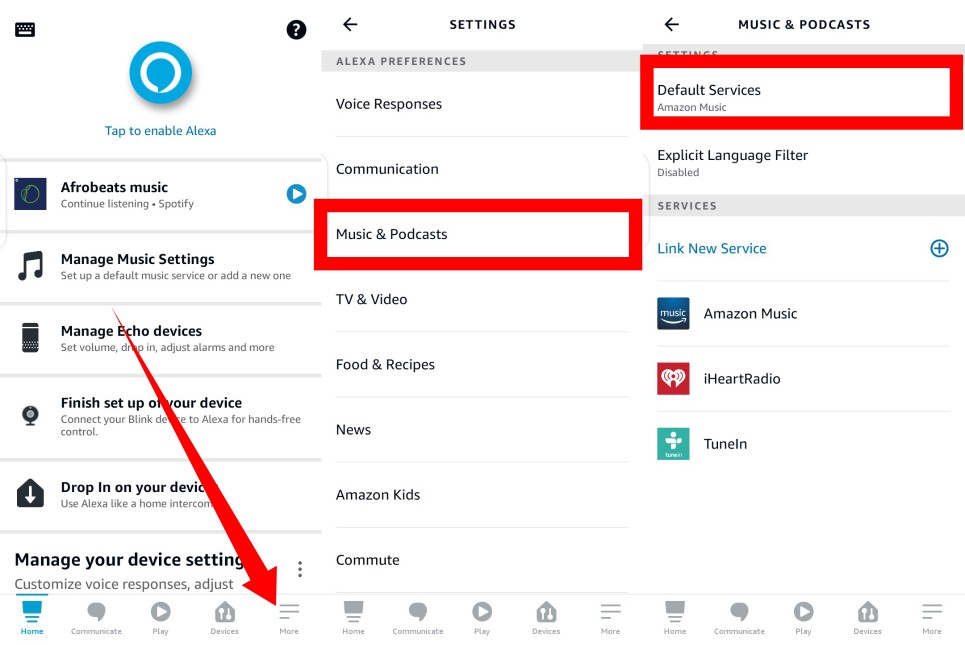The width and height of the screenshot is (965, 645).
Task: Open Manage Music Settings card
Action: 161,266
